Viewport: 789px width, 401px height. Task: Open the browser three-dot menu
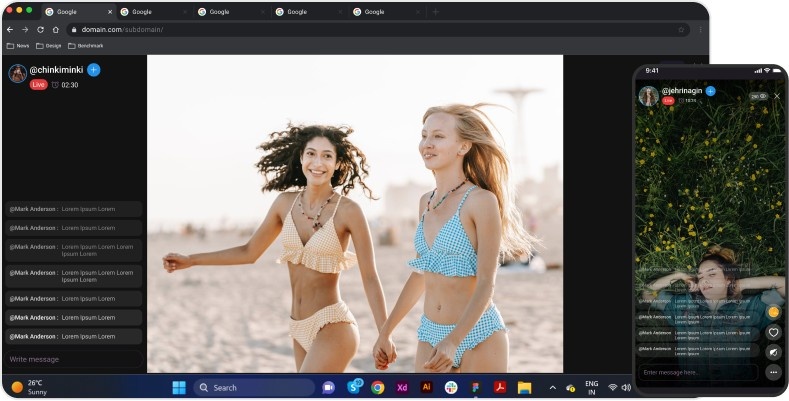(700, 30)
